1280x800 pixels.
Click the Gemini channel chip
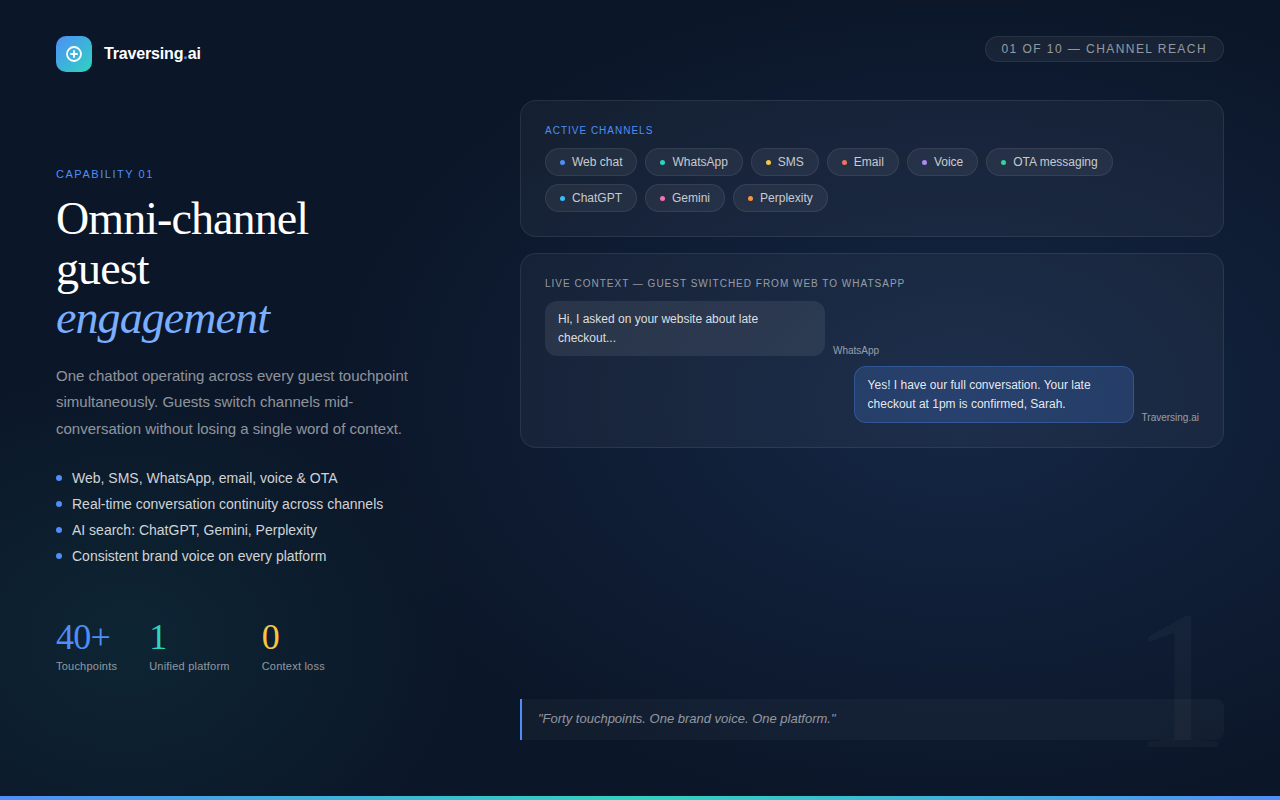point(685,198)
